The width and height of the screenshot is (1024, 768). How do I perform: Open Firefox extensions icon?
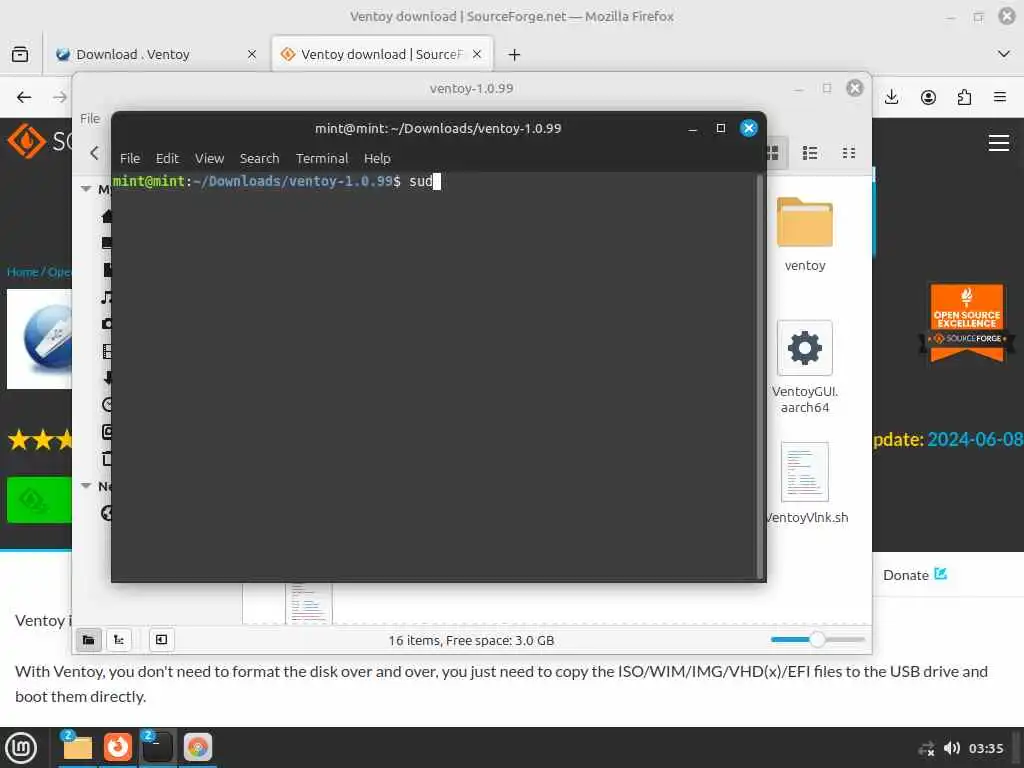[x=964, y=97]
